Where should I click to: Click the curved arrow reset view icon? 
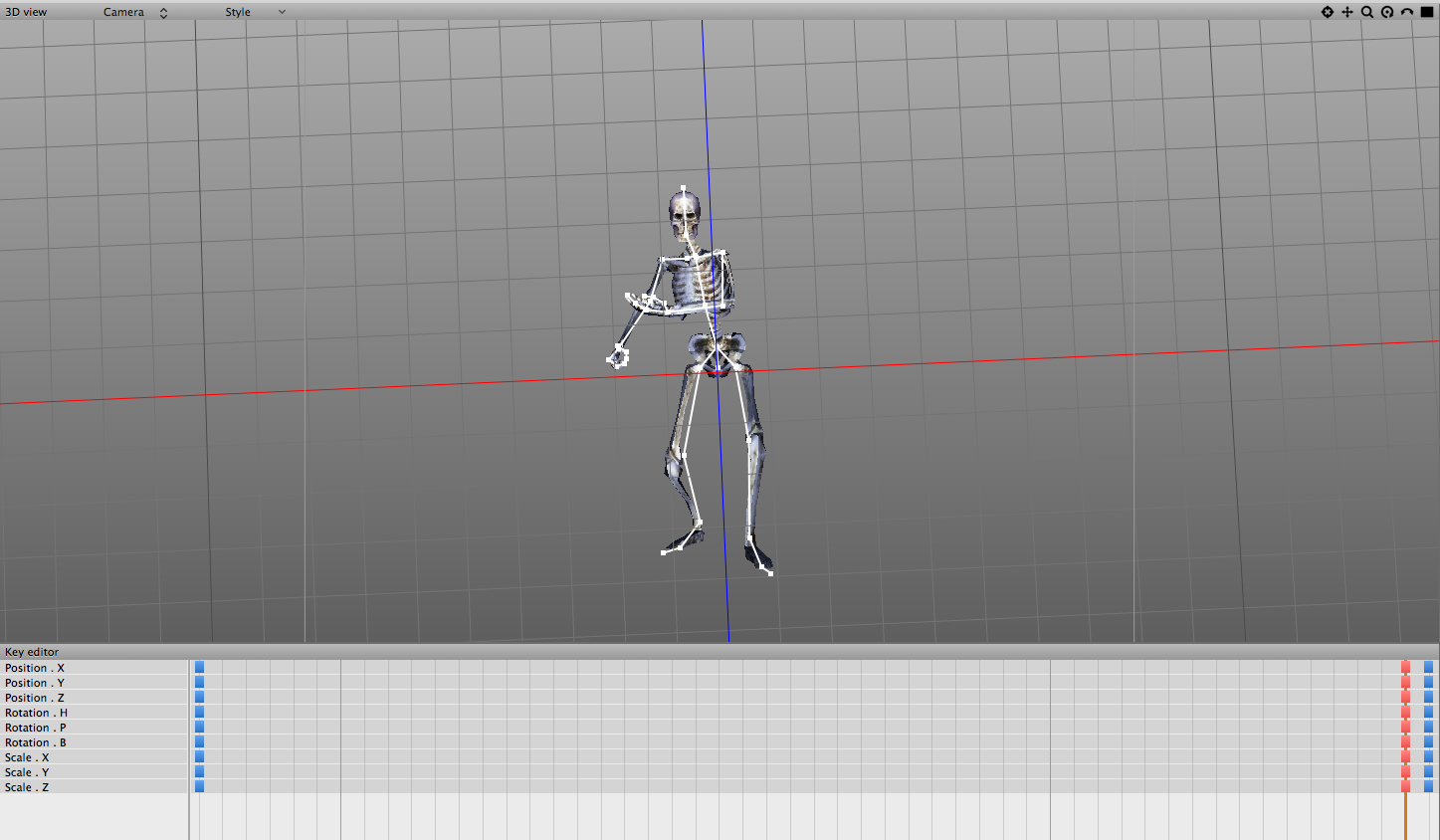[x=1406, y=12]
